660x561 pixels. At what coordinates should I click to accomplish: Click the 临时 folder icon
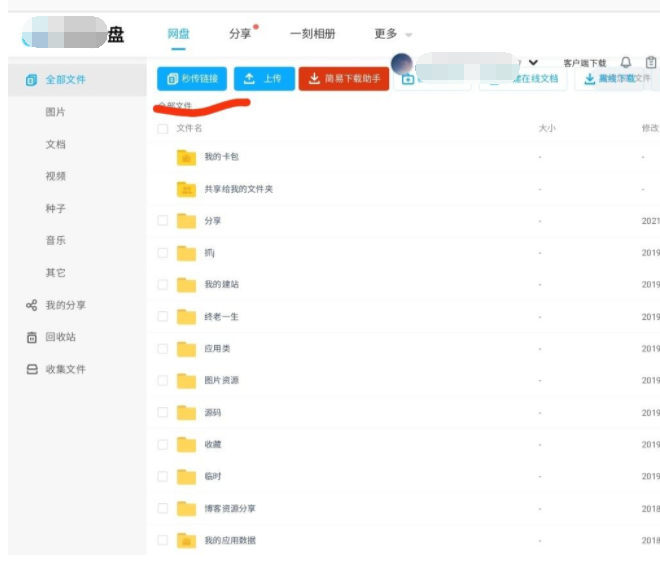(186, 476)
